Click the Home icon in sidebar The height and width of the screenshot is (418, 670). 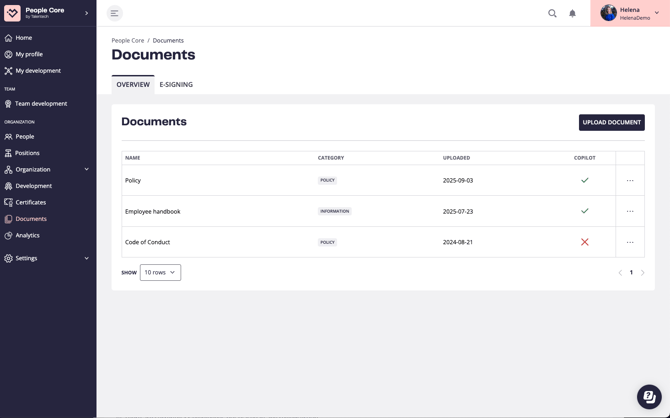tap(9, 38)
